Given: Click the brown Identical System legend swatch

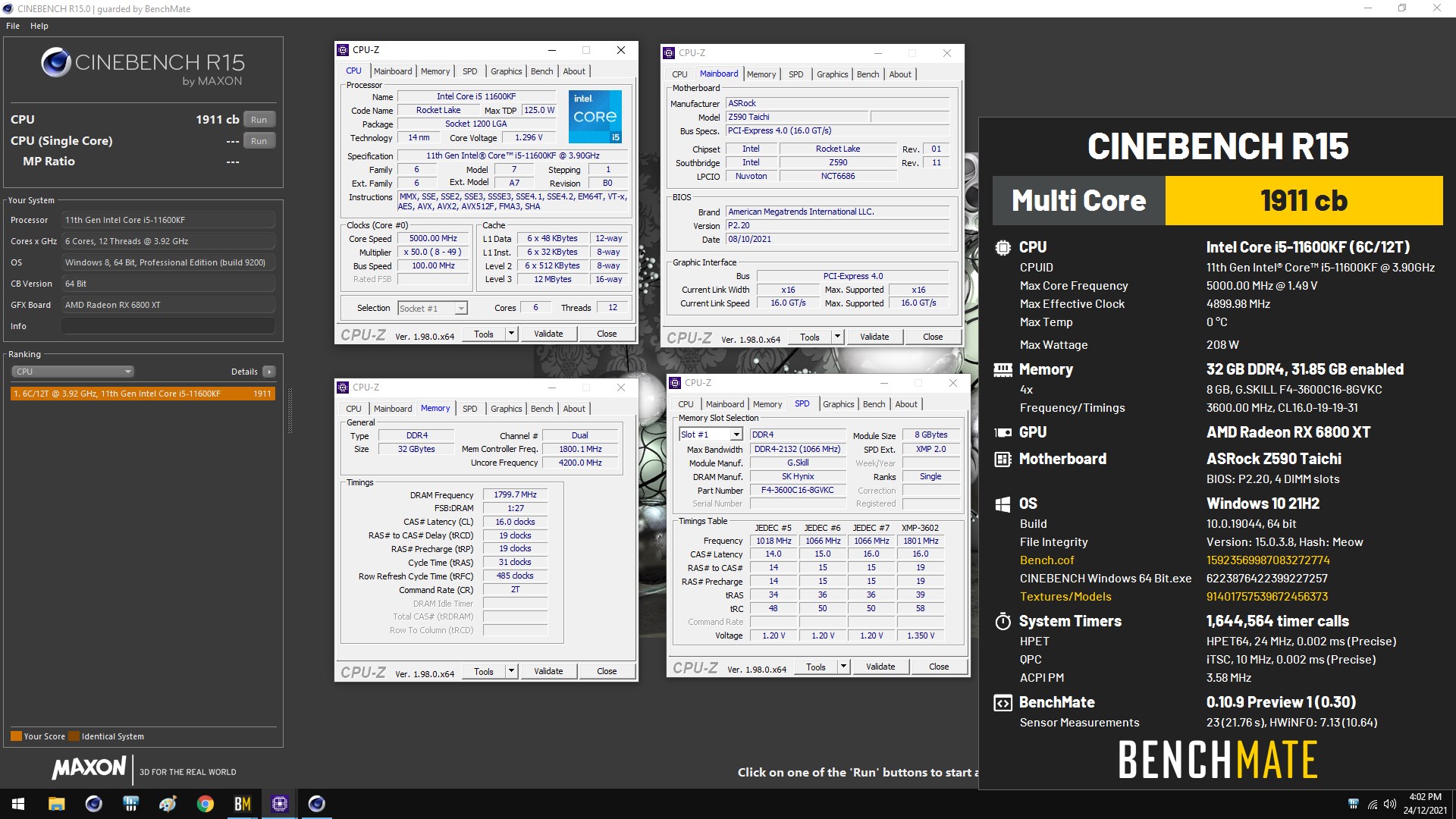Looking at the screenshot, I should [x=74, y=736].
